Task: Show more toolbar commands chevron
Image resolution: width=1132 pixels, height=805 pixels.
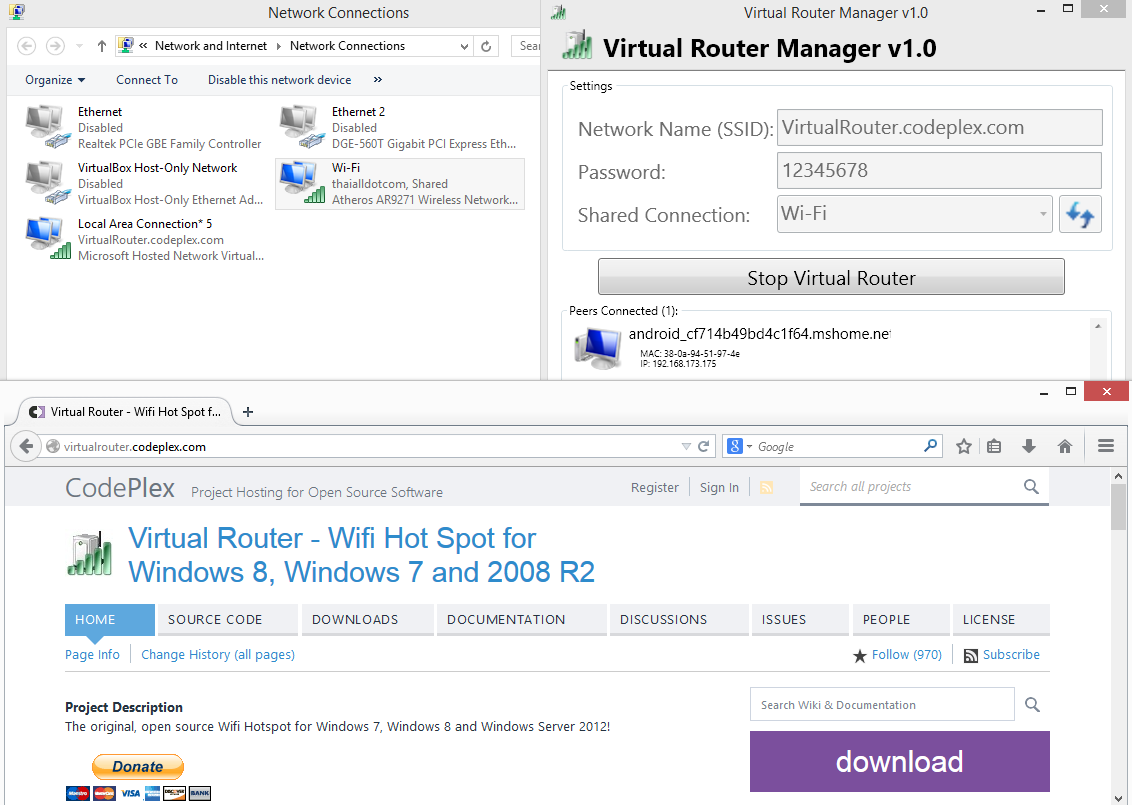Action: 377,80
